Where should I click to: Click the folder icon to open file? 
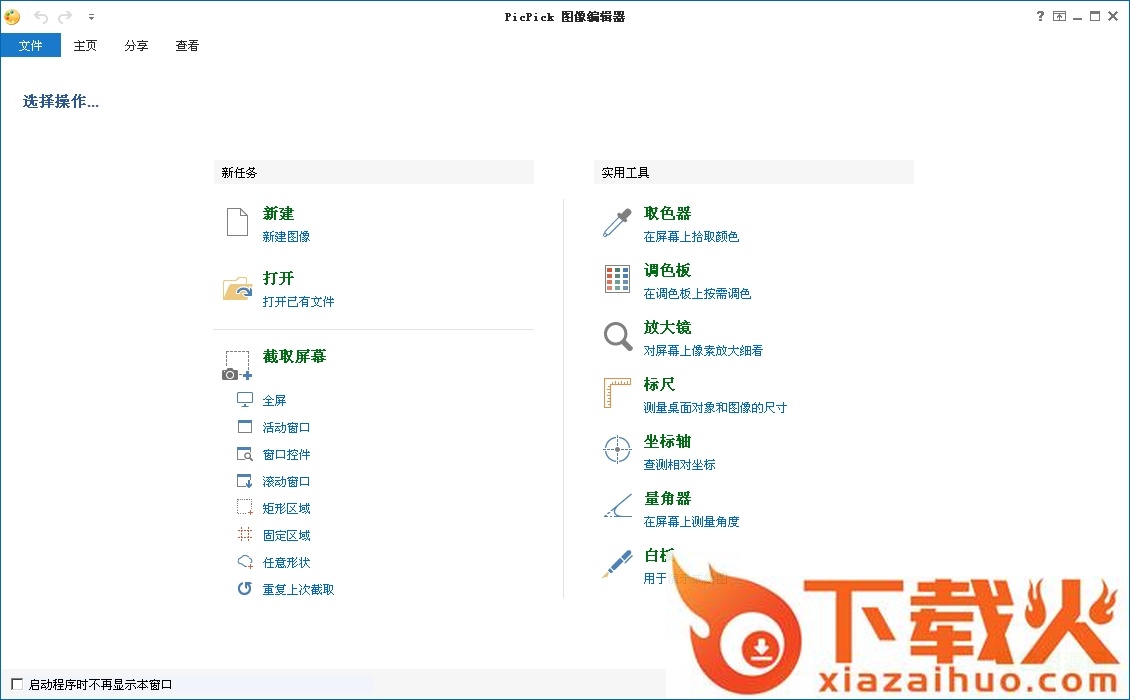click(237, 288)
